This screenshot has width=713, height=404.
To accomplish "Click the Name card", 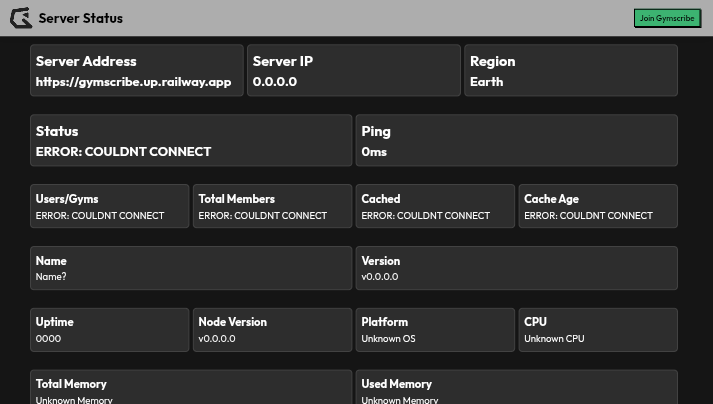I will (x=190, y=268).
